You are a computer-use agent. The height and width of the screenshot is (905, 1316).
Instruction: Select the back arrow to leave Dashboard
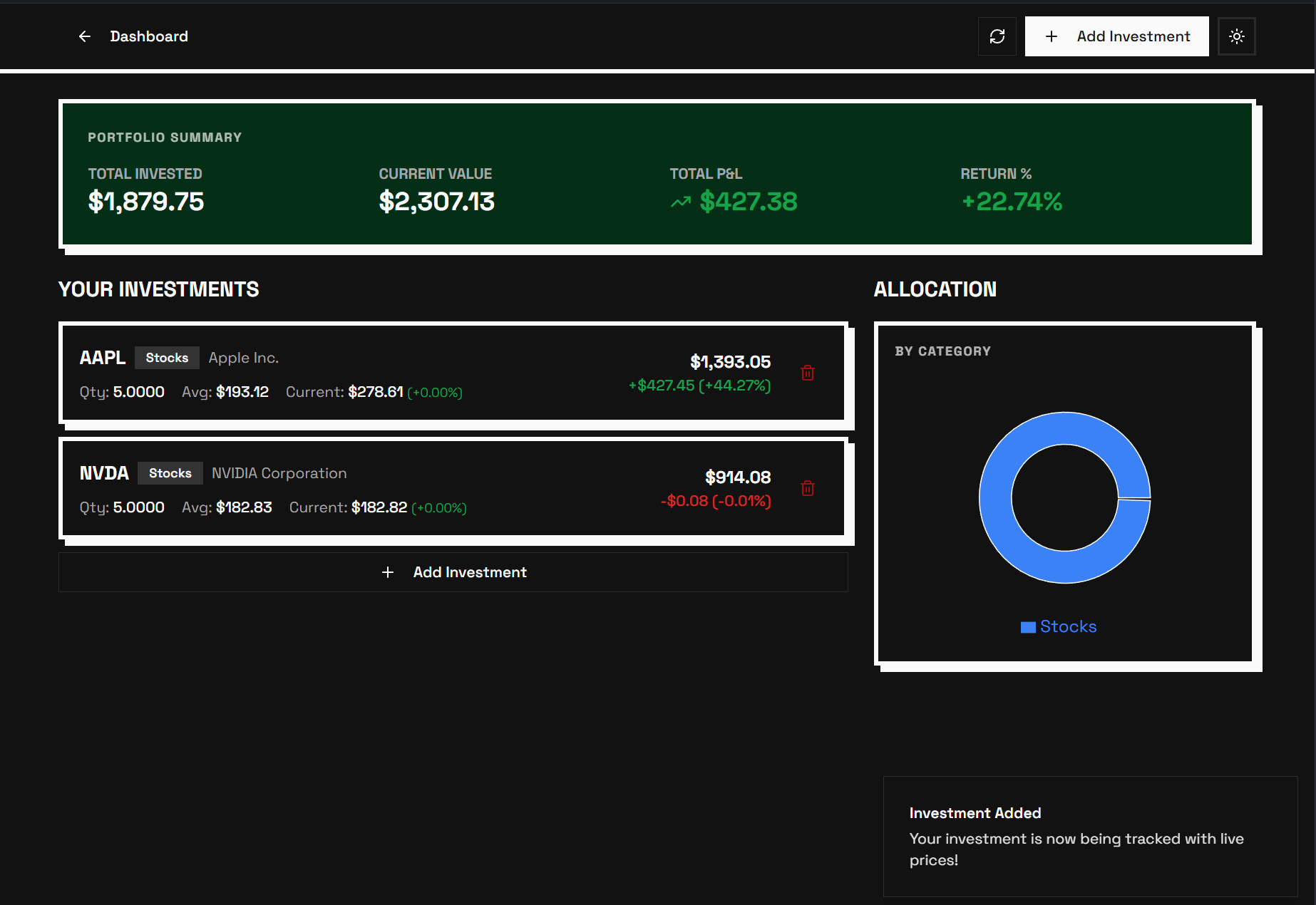click(85, 36)
